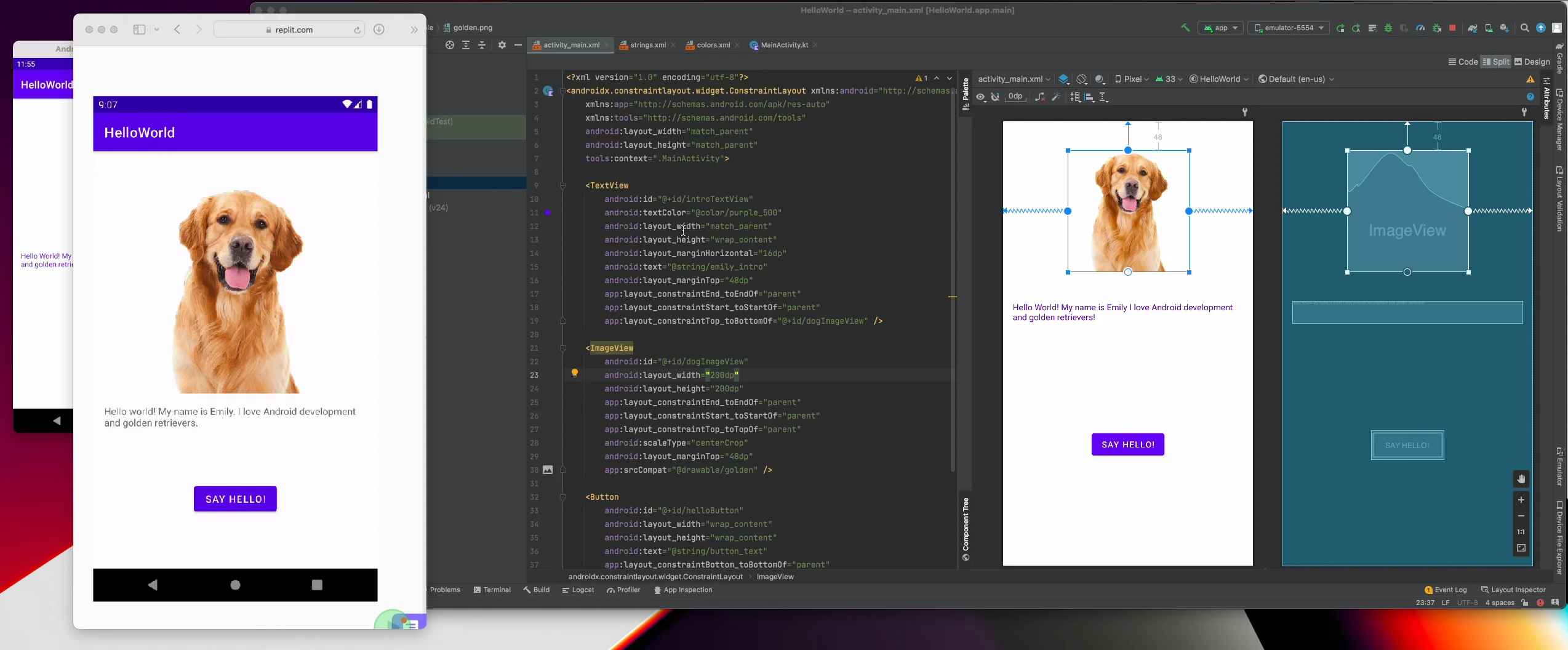Open the API level 33 dropdown

click(x=1169, y=79)
